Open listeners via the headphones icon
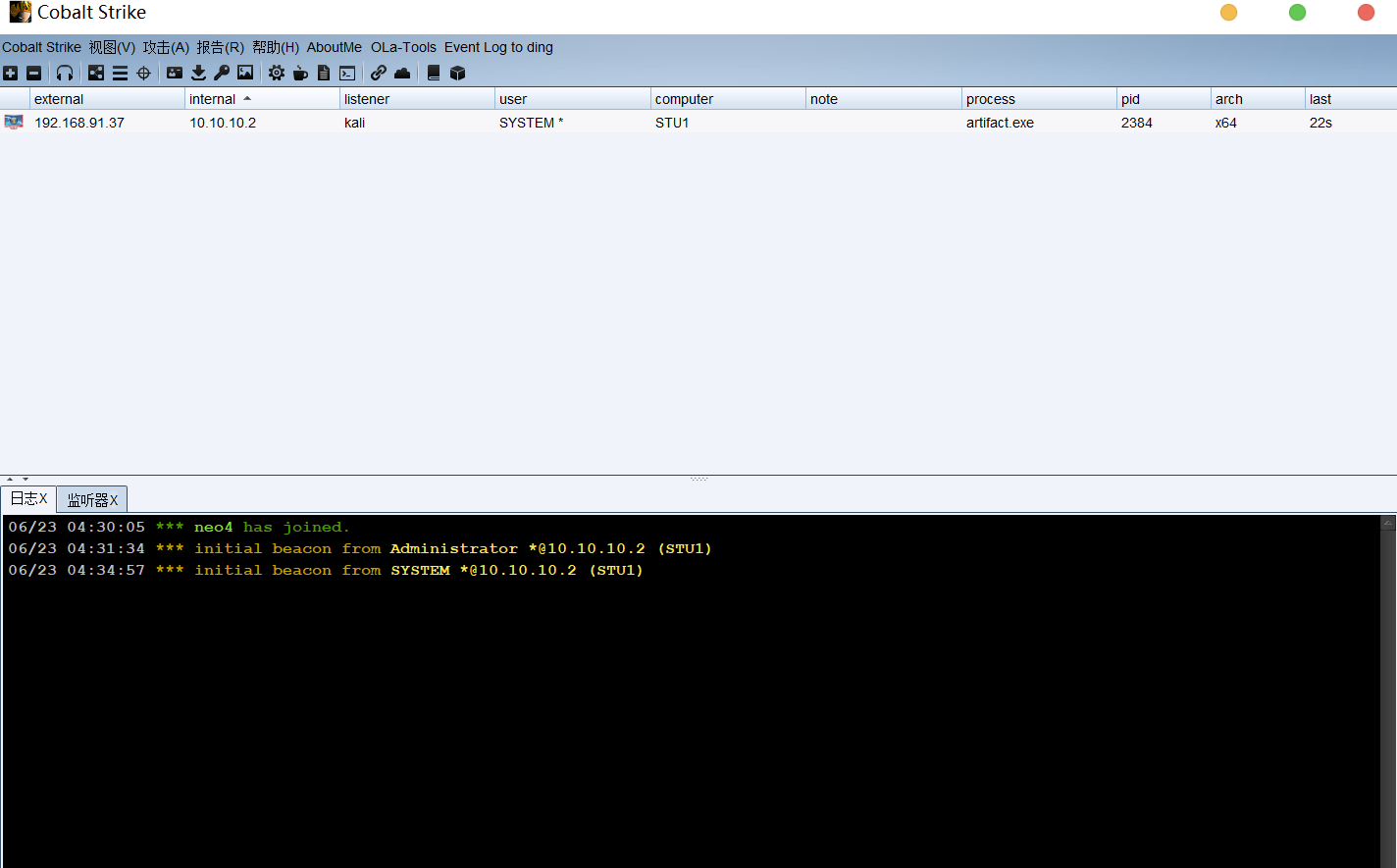Screen dimensions: 1397x868 (65, 73)
